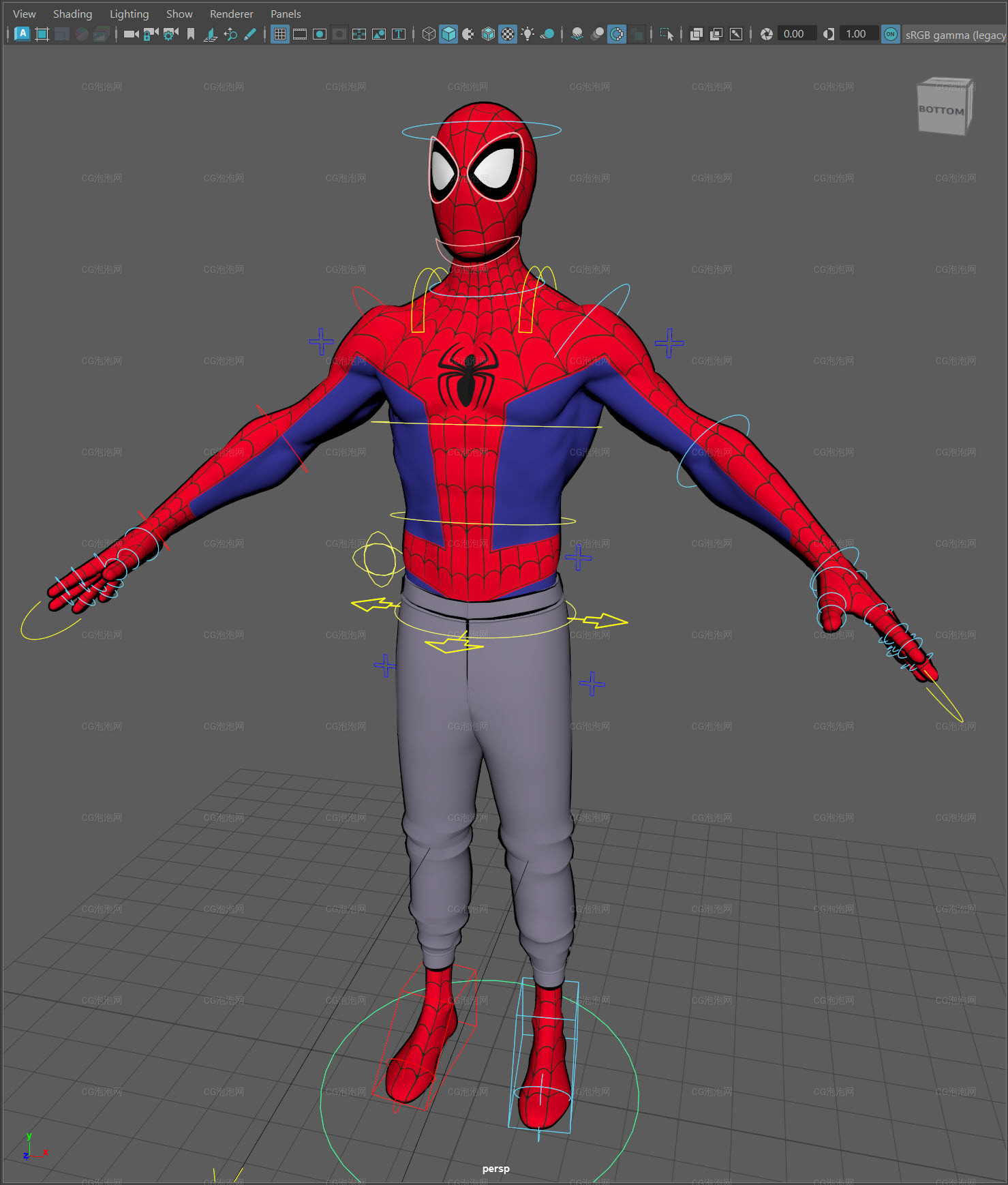Toggle the Lock Camera icon

tap(151, 34)
